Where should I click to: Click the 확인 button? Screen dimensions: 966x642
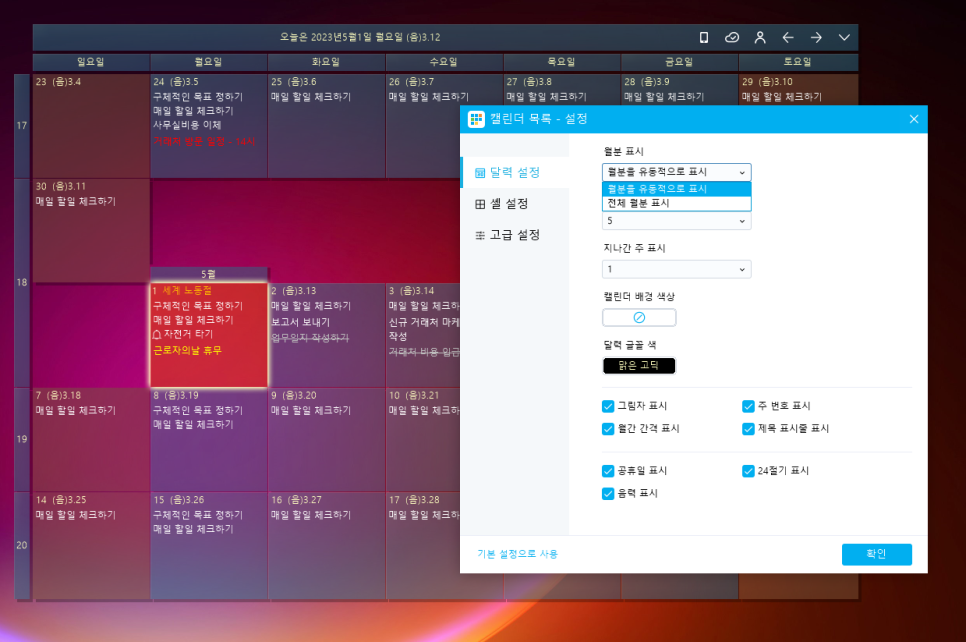click(877, 554)
